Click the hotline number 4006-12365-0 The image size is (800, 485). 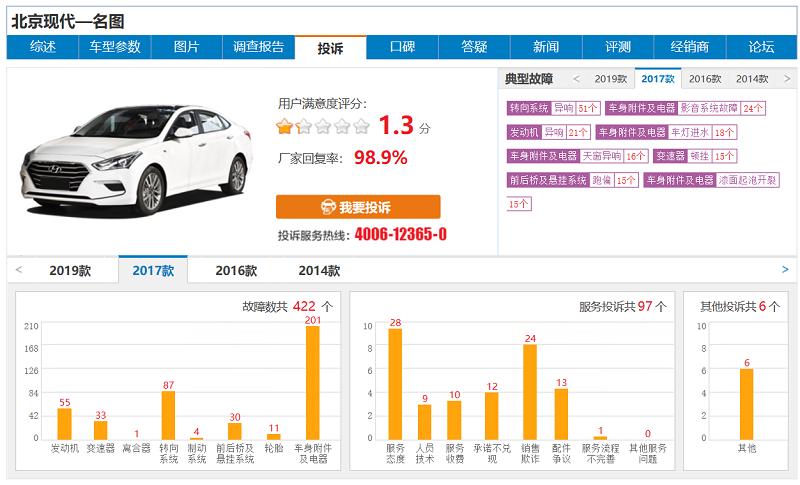coord(401,234)
